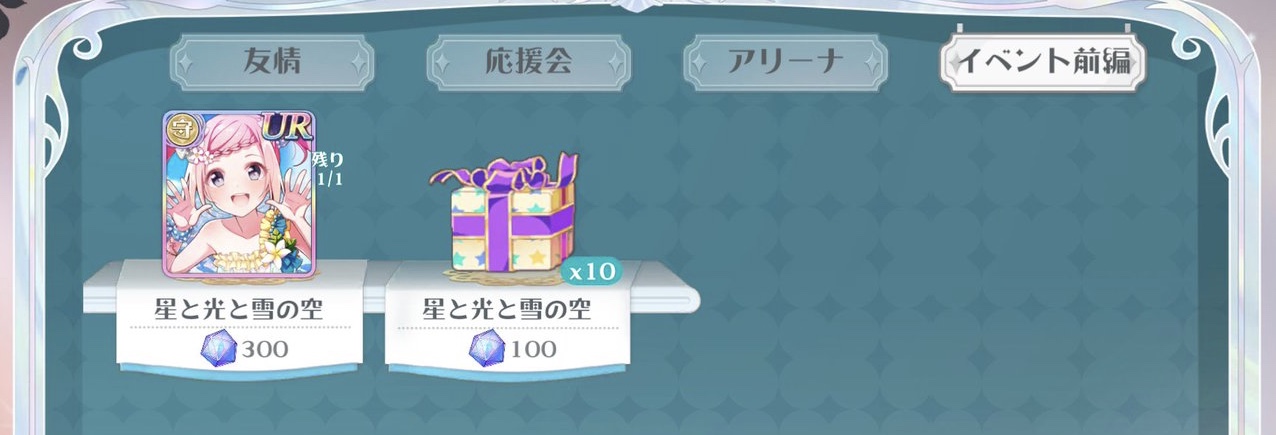Tap the diamond ornament left of 友情

(x=187, y=63)
